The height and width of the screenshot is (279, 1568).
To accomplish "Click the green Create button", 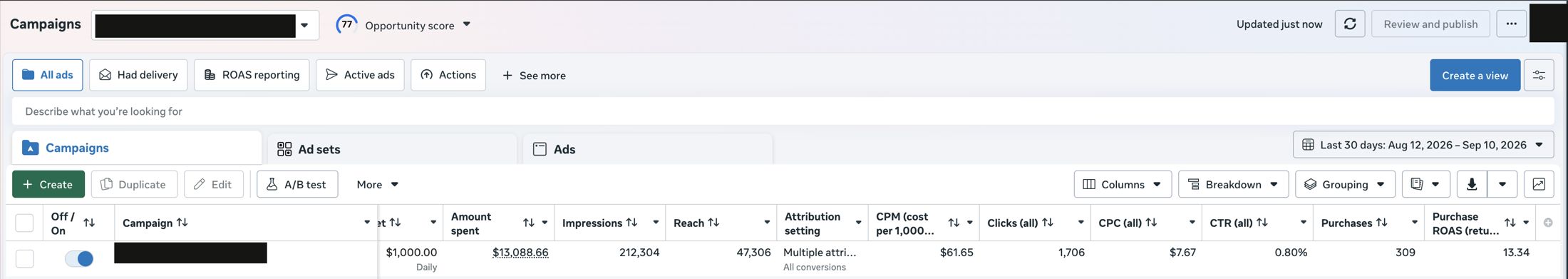I will click(x=48, y=184).
